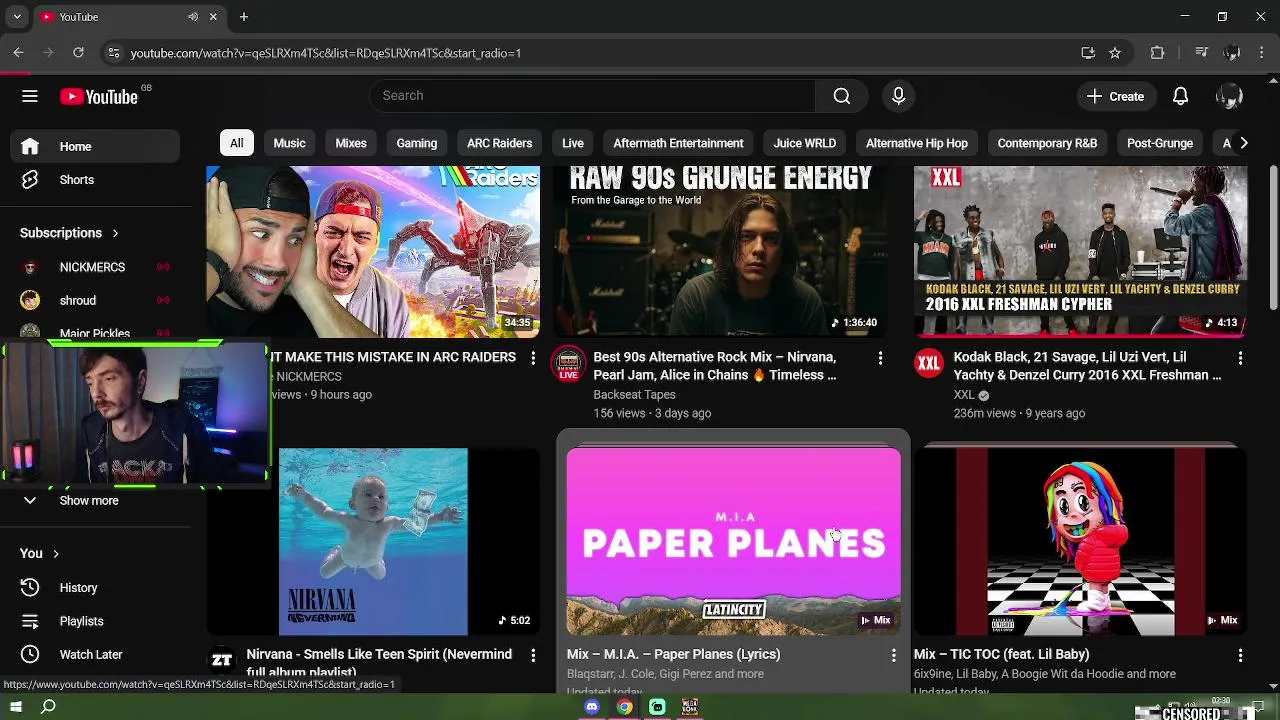1280x720 pixels.
Task: Click the search magnifier button
Action: [842, 96]
